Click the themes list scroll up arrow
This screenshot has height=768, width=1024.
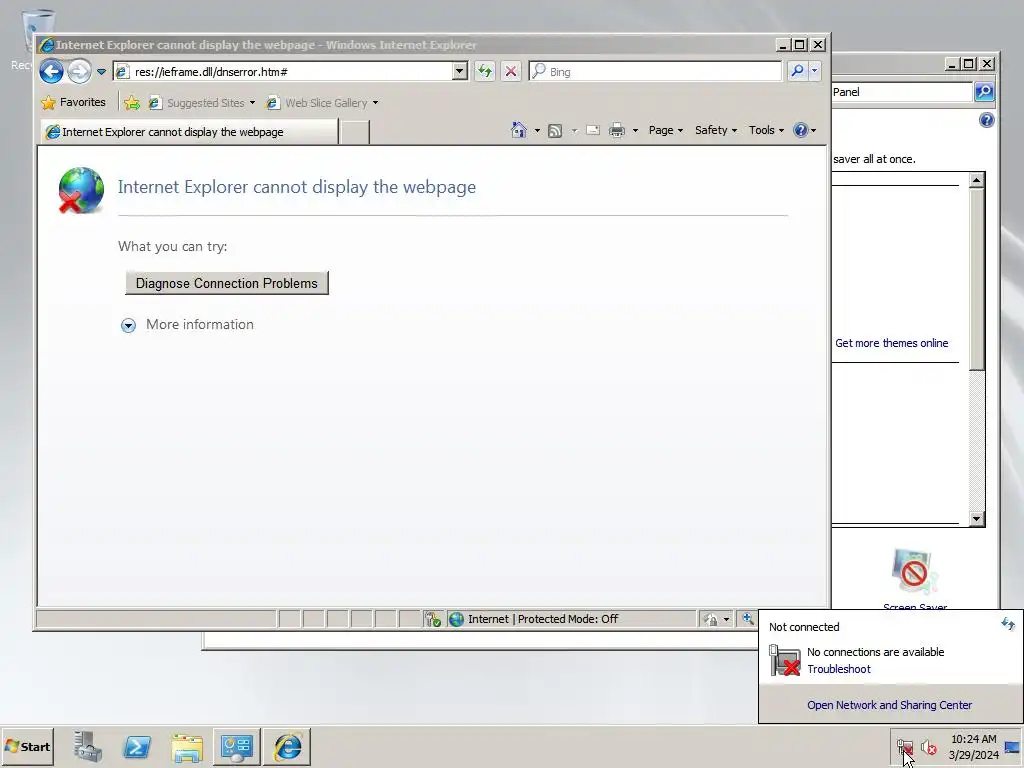click(x=976, y=180)
